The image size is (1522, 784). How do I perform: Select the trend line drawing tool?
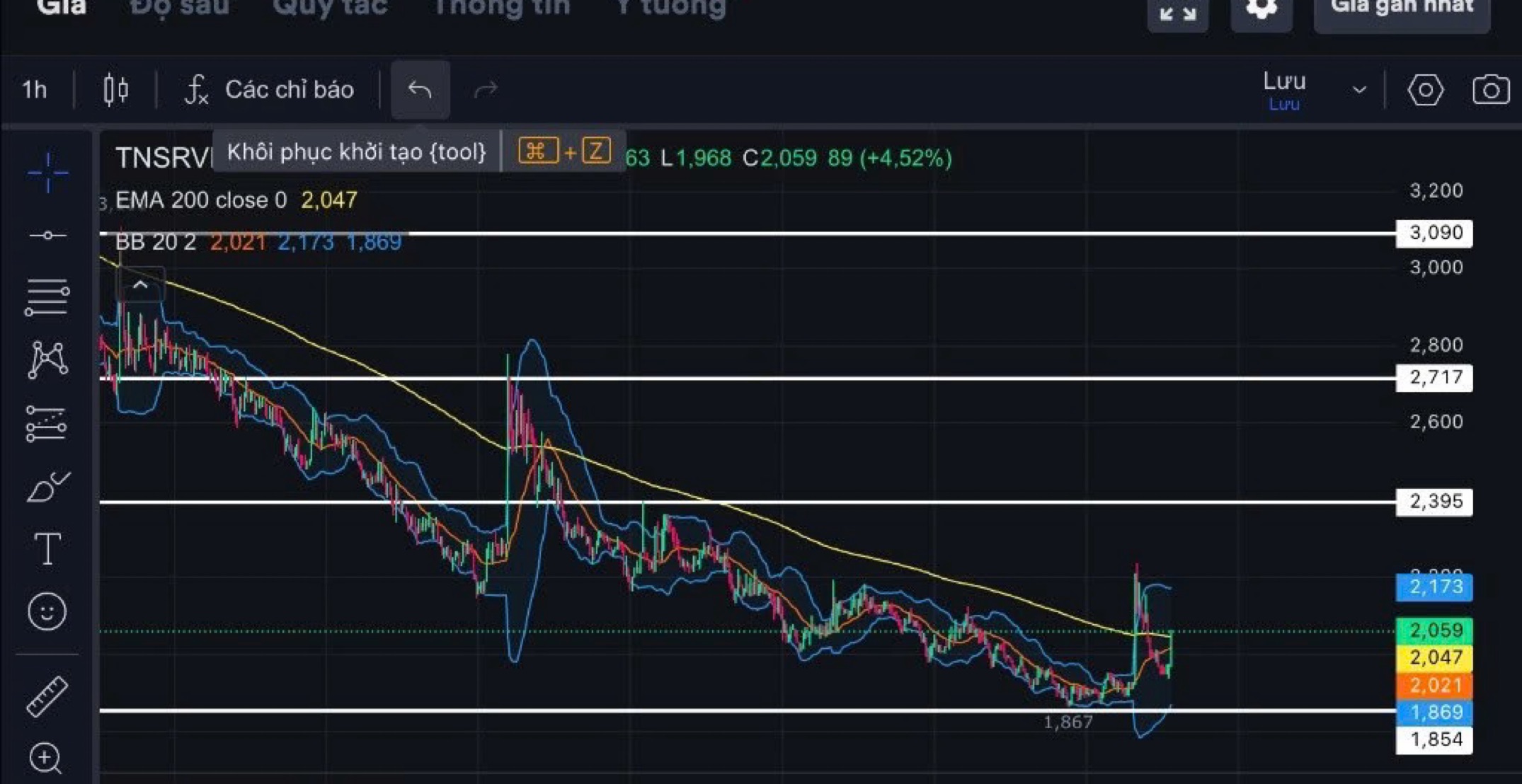click(47, 234)
